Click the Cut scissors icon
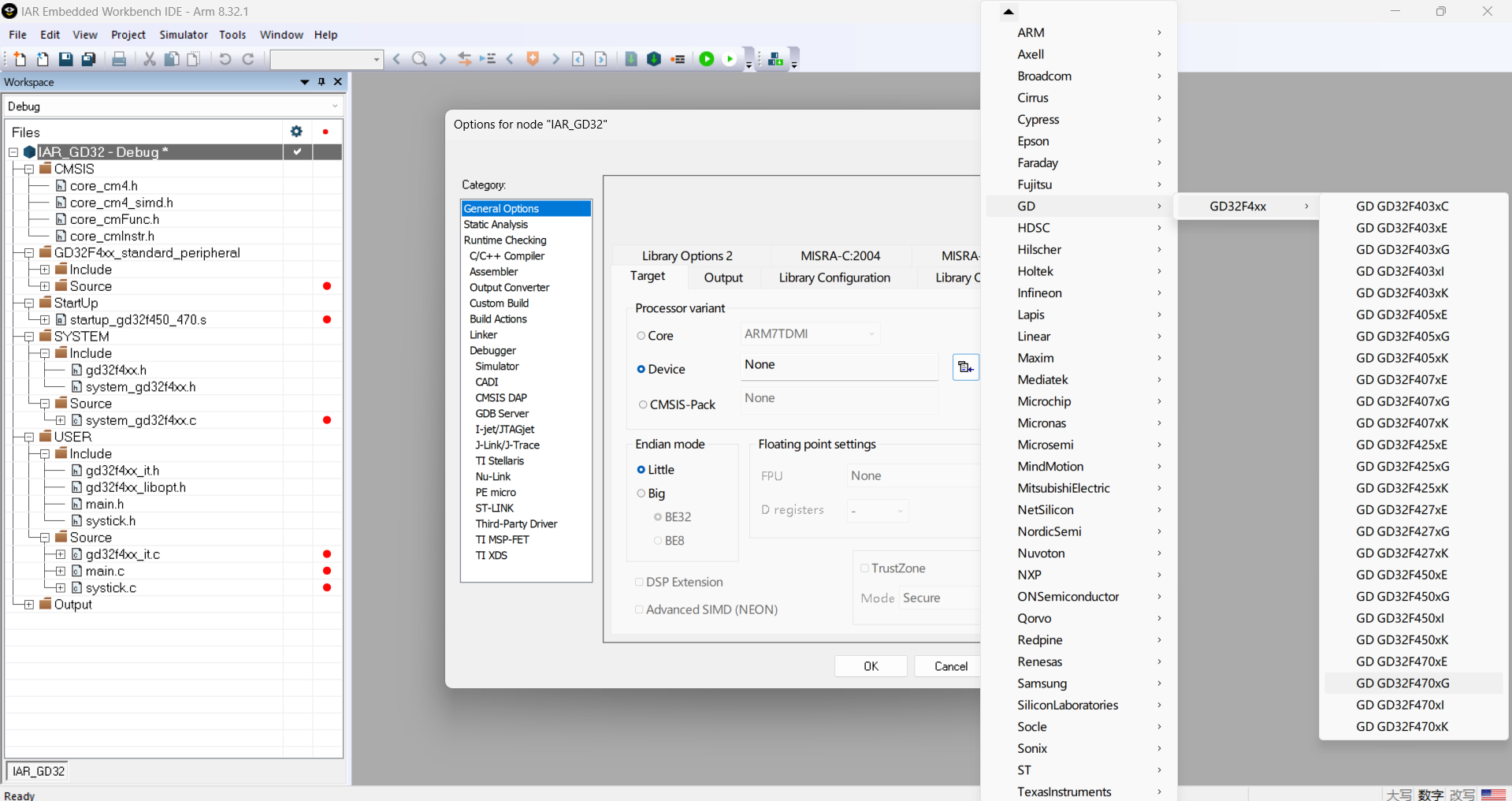1512x801 pixels. 149,59
